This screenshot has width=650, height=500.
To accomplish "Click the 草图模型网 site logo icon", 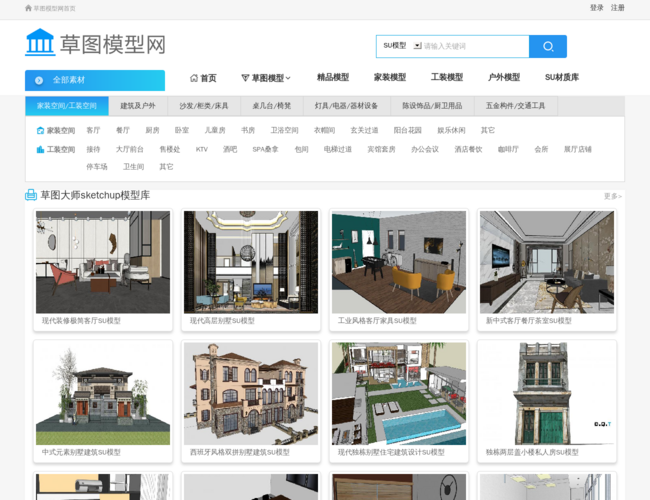I will pyautogui.click(x=40, y=43).
